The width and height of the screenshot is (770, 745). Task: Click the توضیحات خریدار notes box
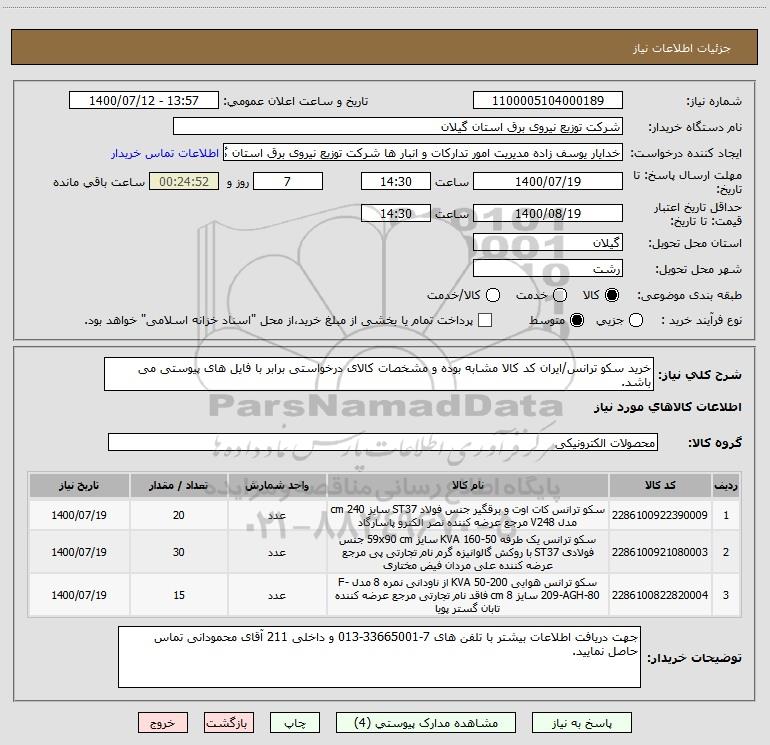click(379, 657)
